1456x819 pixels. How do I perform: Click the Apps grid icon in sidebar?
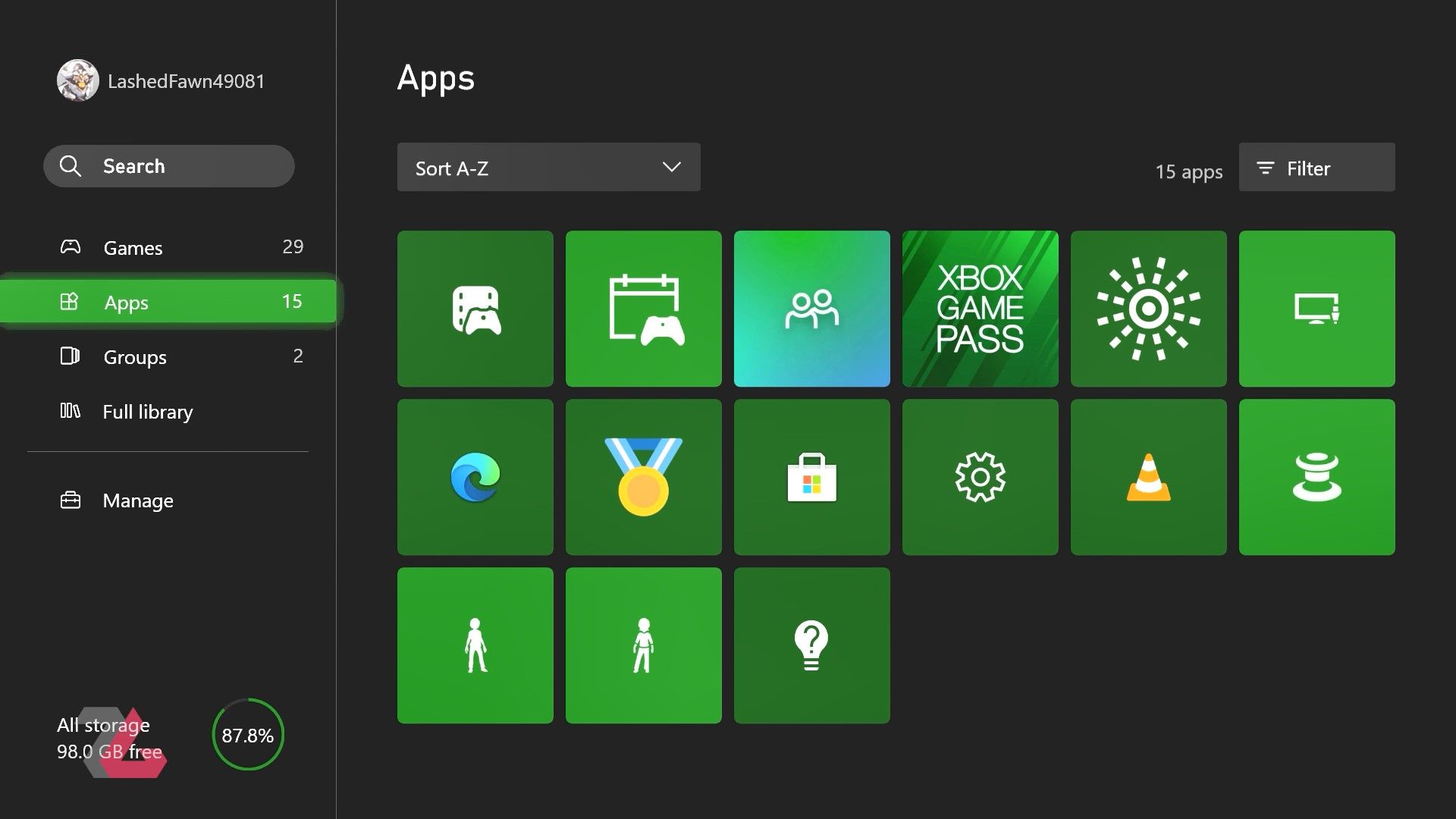tap(69, 301)
